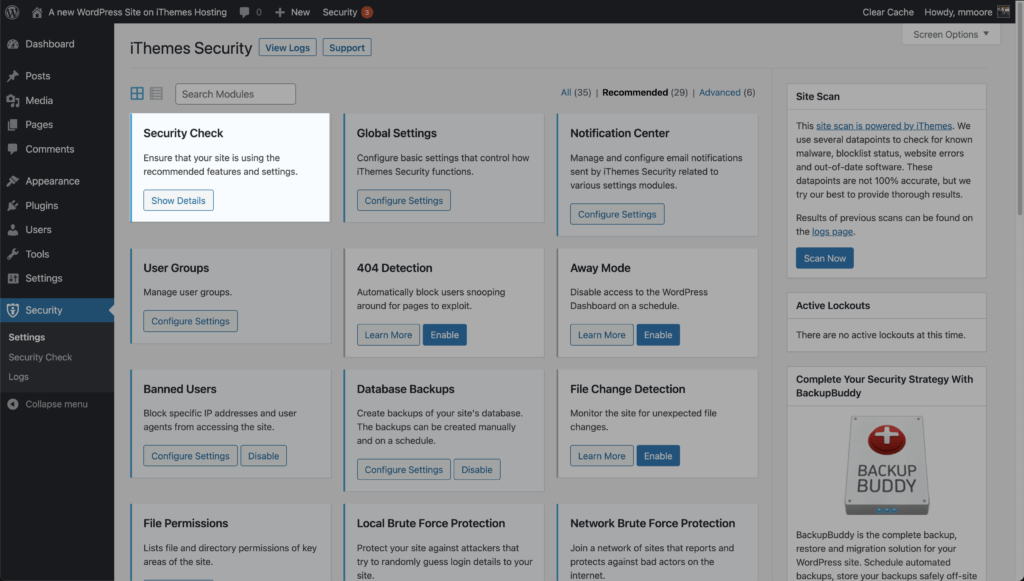Viewport: 1024px width, 581px height.
Task: Open the logs page link
Action: tap(832, 232)
